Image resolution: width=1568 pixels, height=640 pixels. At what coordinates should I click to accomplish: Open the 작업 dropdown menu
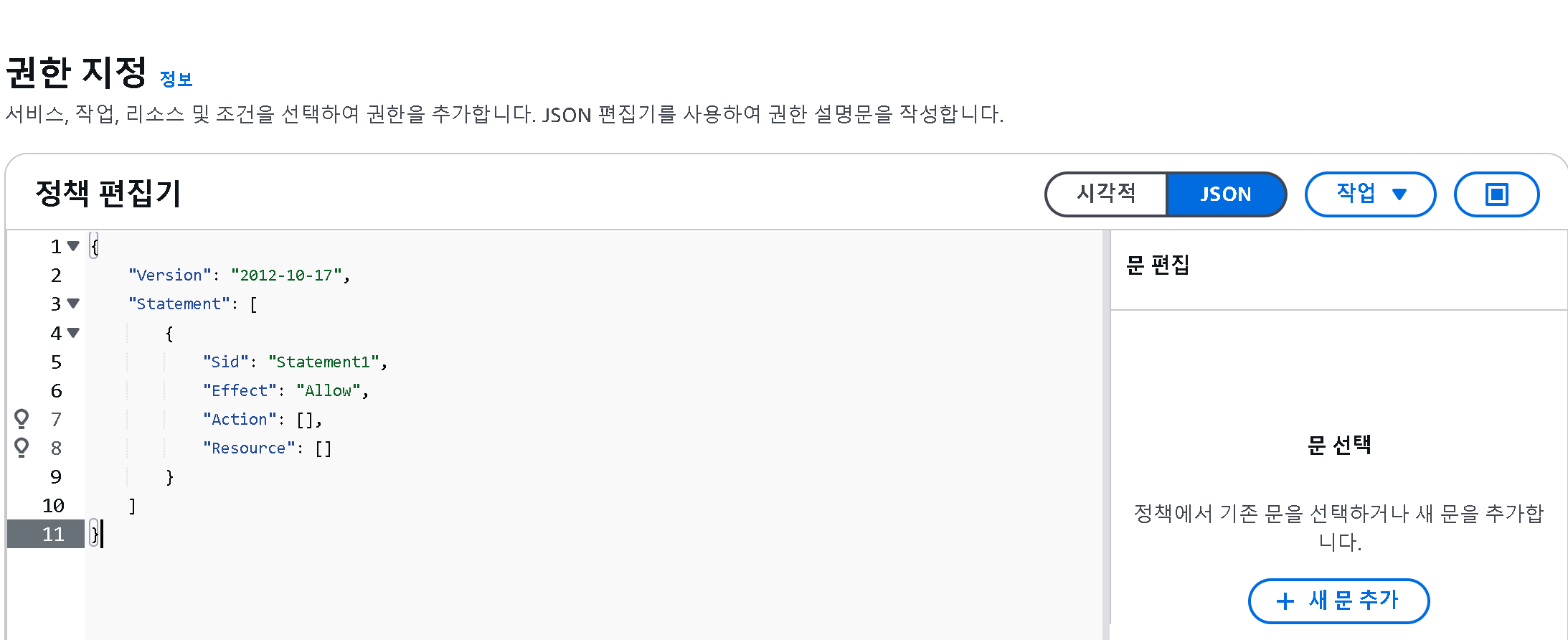1370,194
